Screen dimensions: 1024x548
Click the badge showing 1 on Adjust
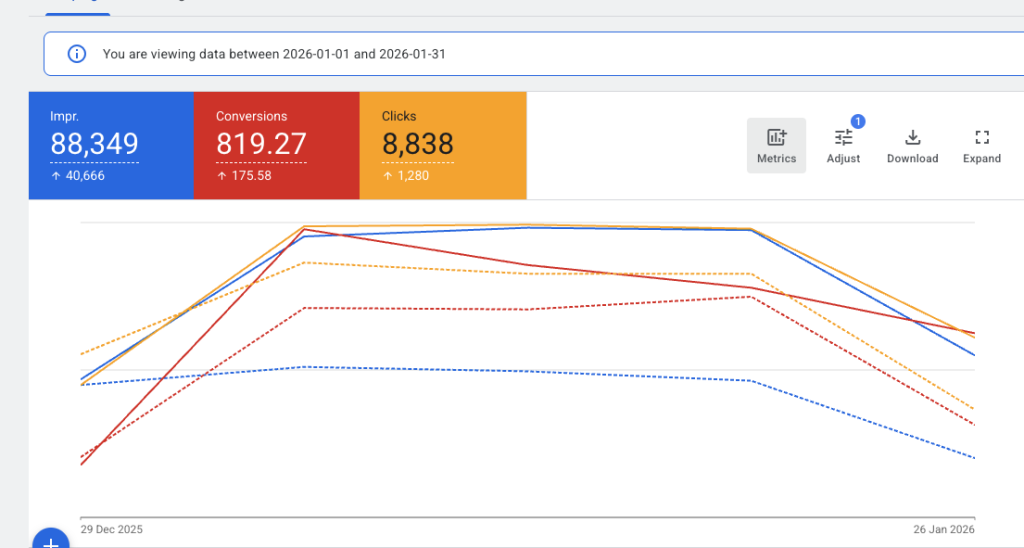[x=858, y=122]
